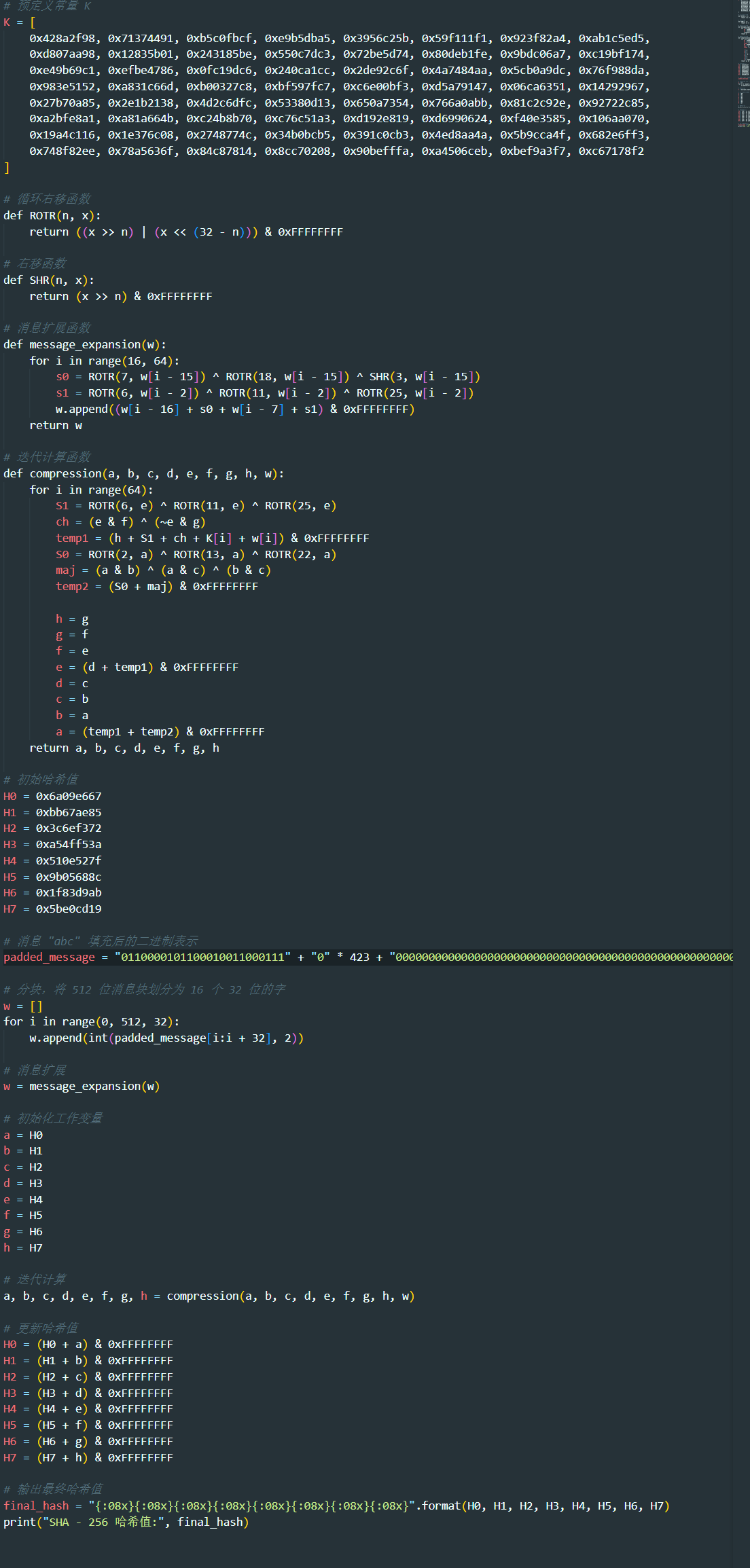Click the 'return a, b, c, d' line
The height and width of the screenshot is (1568, 750).
coord(124,748)
